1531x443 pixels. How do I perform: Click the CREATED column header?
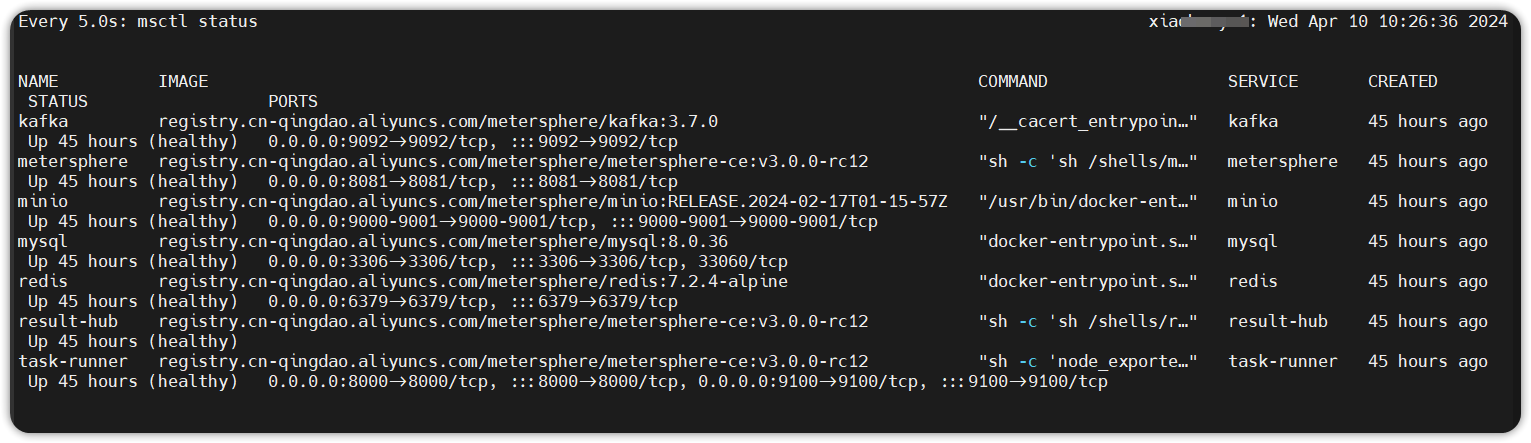tap(1403, 82)
